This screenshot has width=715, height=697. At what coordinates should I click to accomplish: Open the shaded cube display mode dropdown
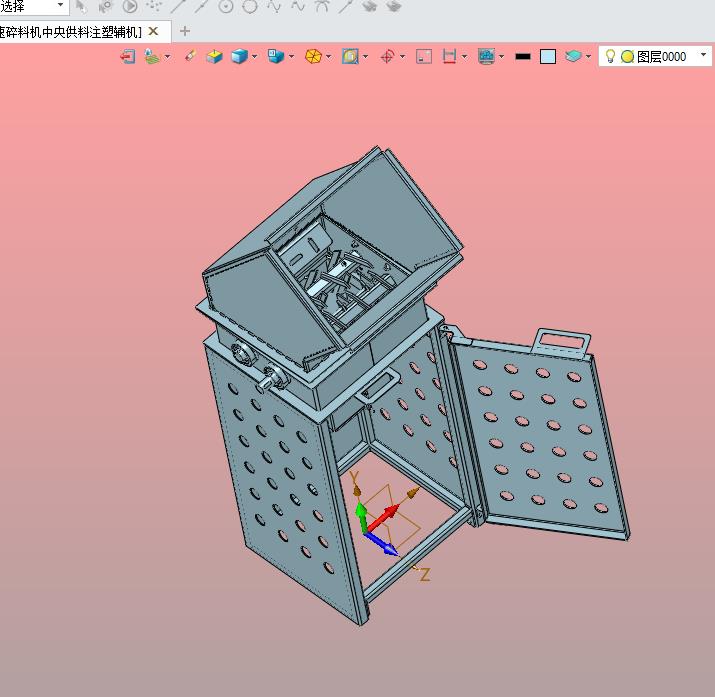pos(254,57)
